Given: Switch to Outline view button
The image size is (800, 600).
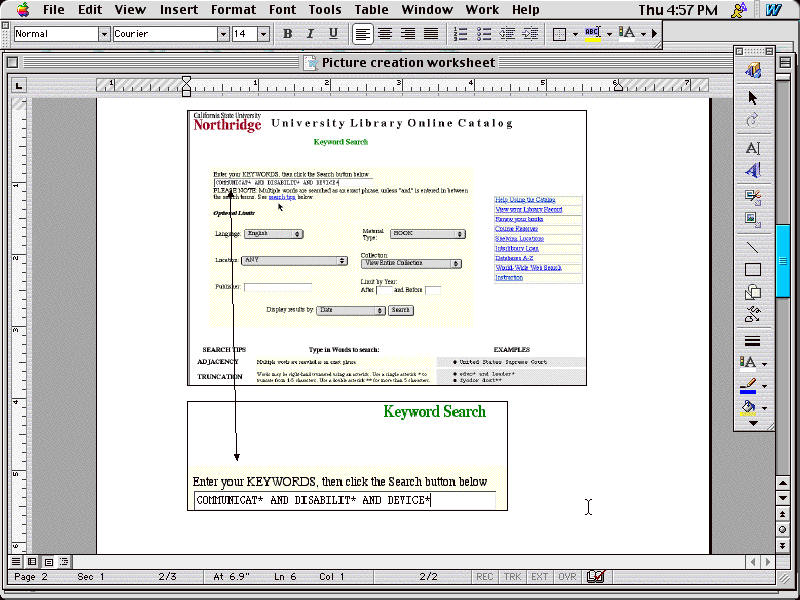Looking at the screenshot, I should [x=64, y=562].
